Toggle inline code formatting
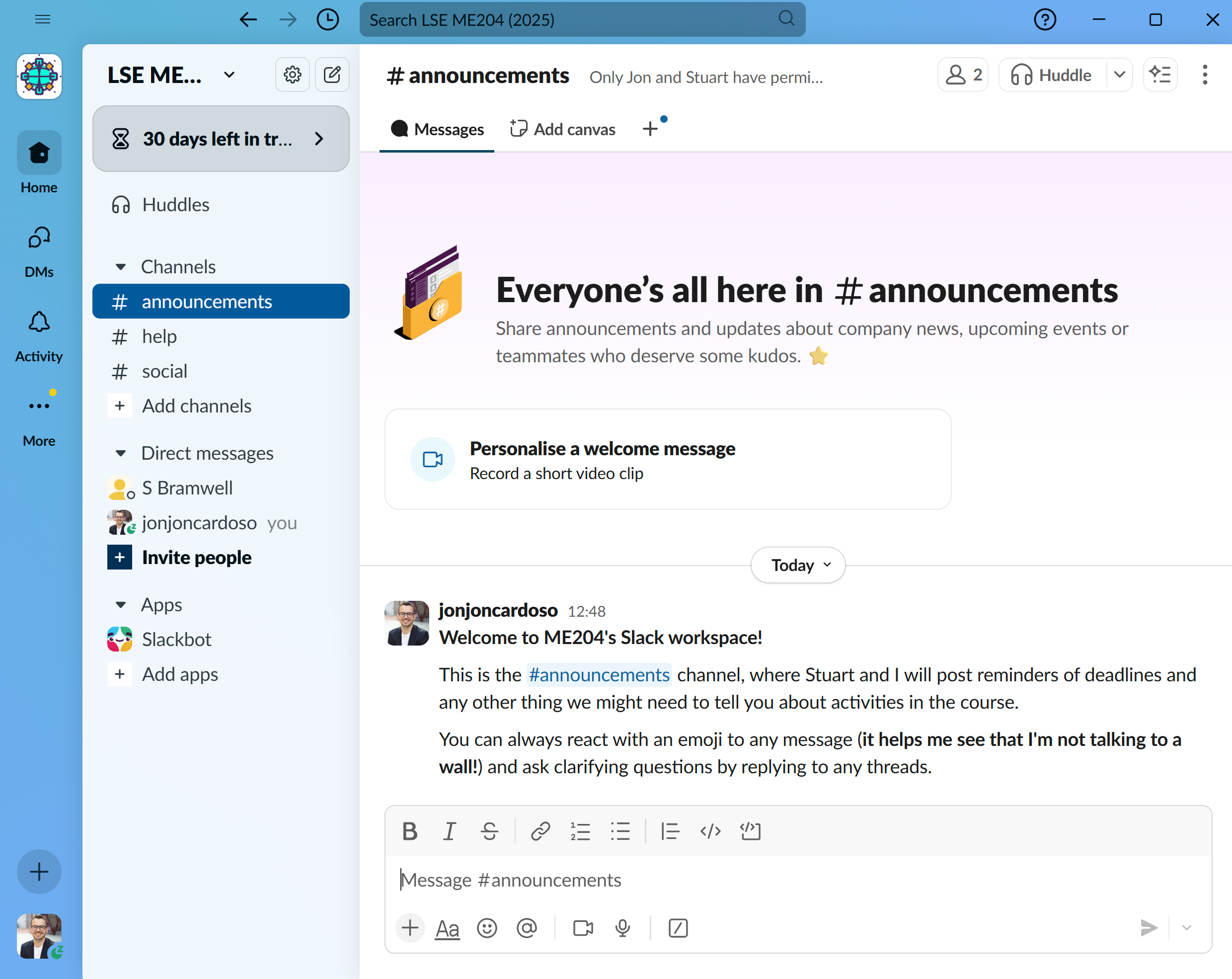The width and height of the screenshot is (1232, 979). click(x=710, y=831)
